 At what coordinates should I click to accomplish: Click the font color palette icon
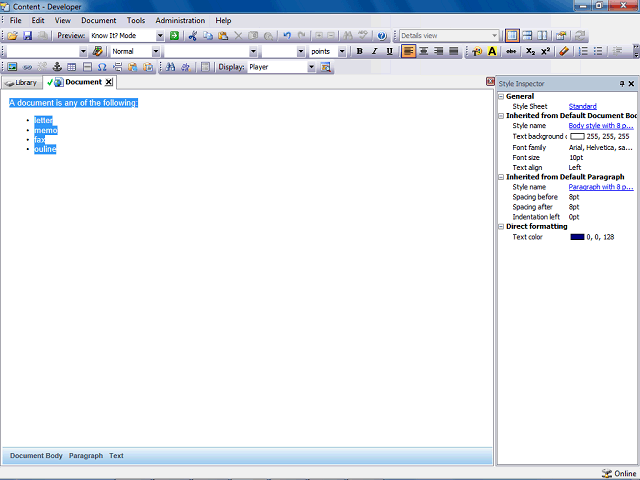(x=477, y=51)
